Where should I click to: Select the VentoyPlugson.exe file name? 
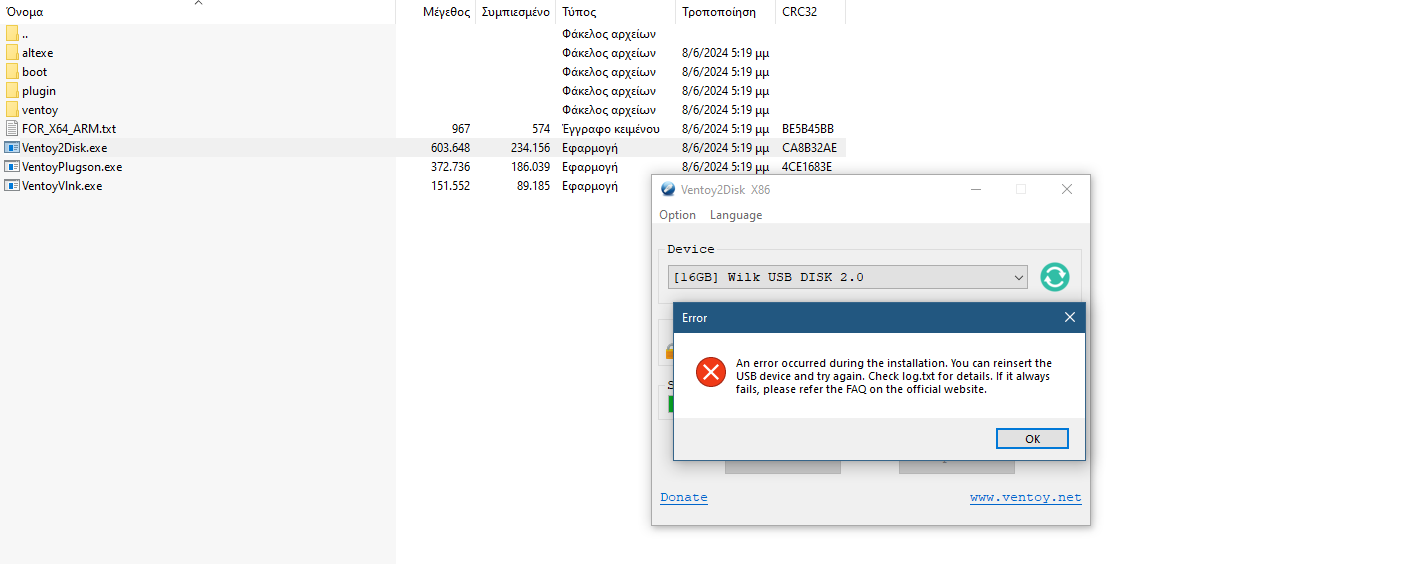[72, 167]
